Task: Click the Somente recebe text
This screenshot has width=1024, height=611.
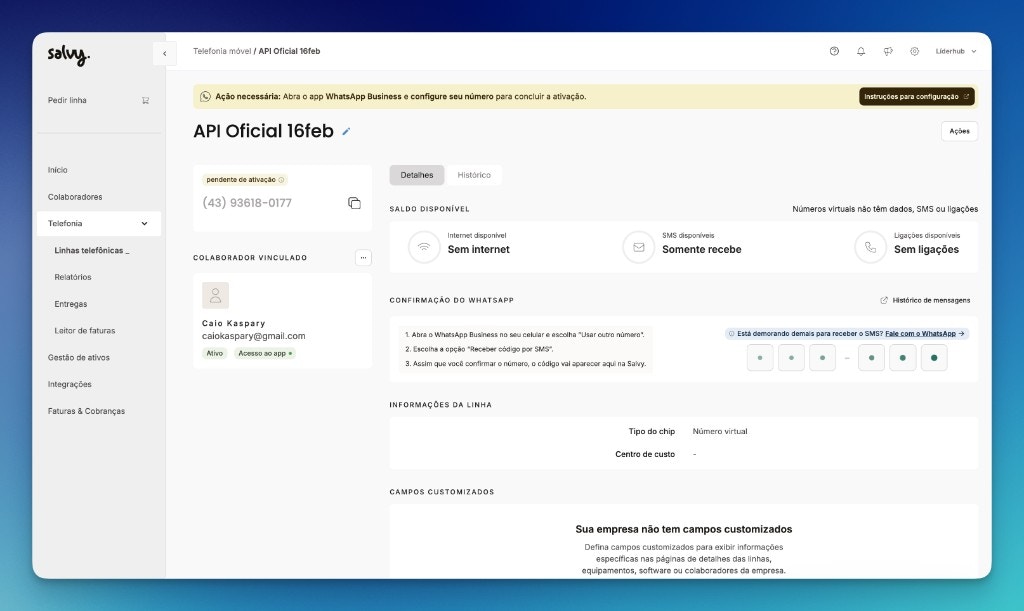Action: [x=701, y=249]
